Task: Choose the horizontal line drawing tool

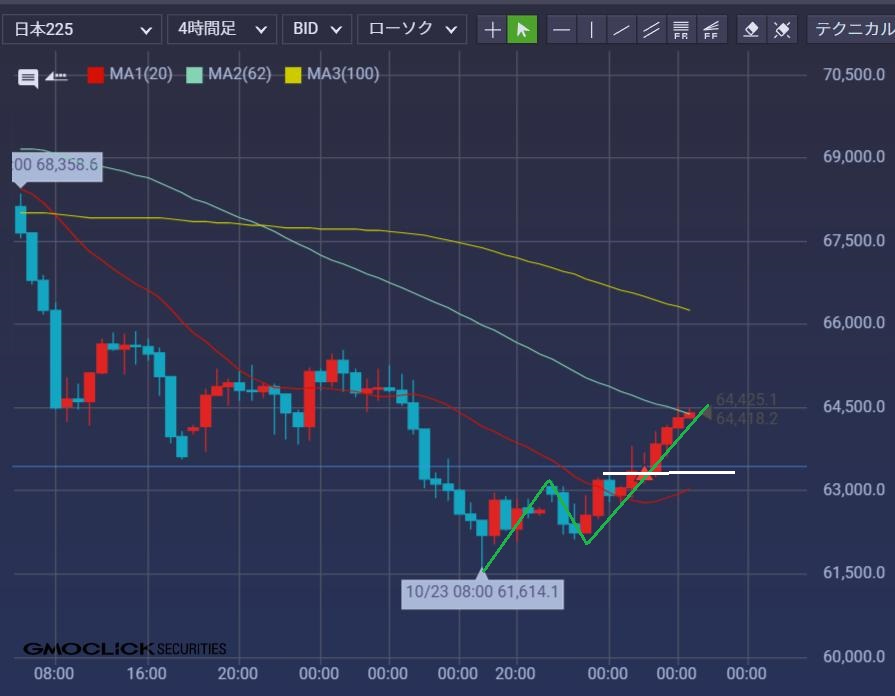Action: click(x=562, y=29)
